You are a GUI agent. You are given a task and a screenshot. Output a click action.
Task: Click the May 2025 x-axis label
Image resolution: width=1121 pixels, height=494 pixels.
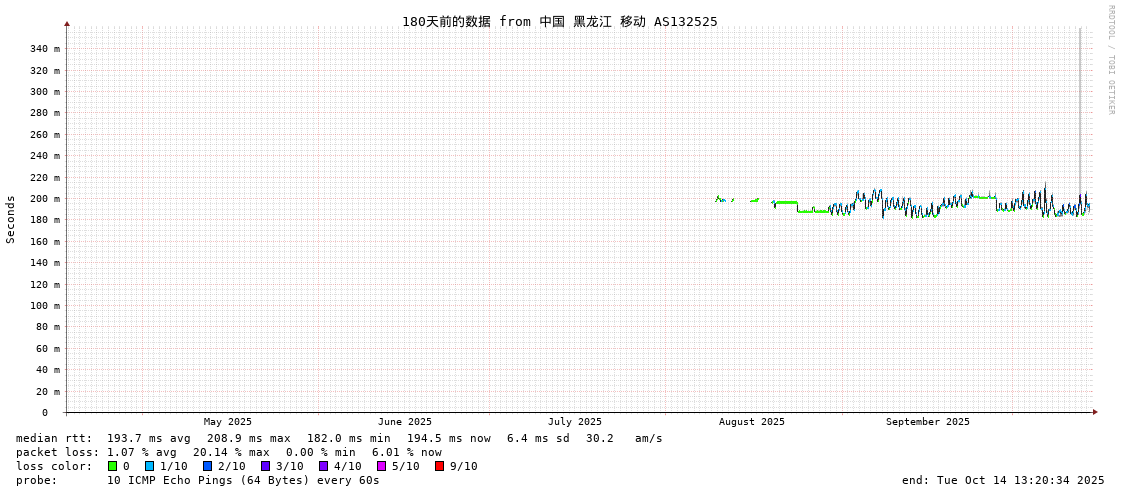click(228, 422)
